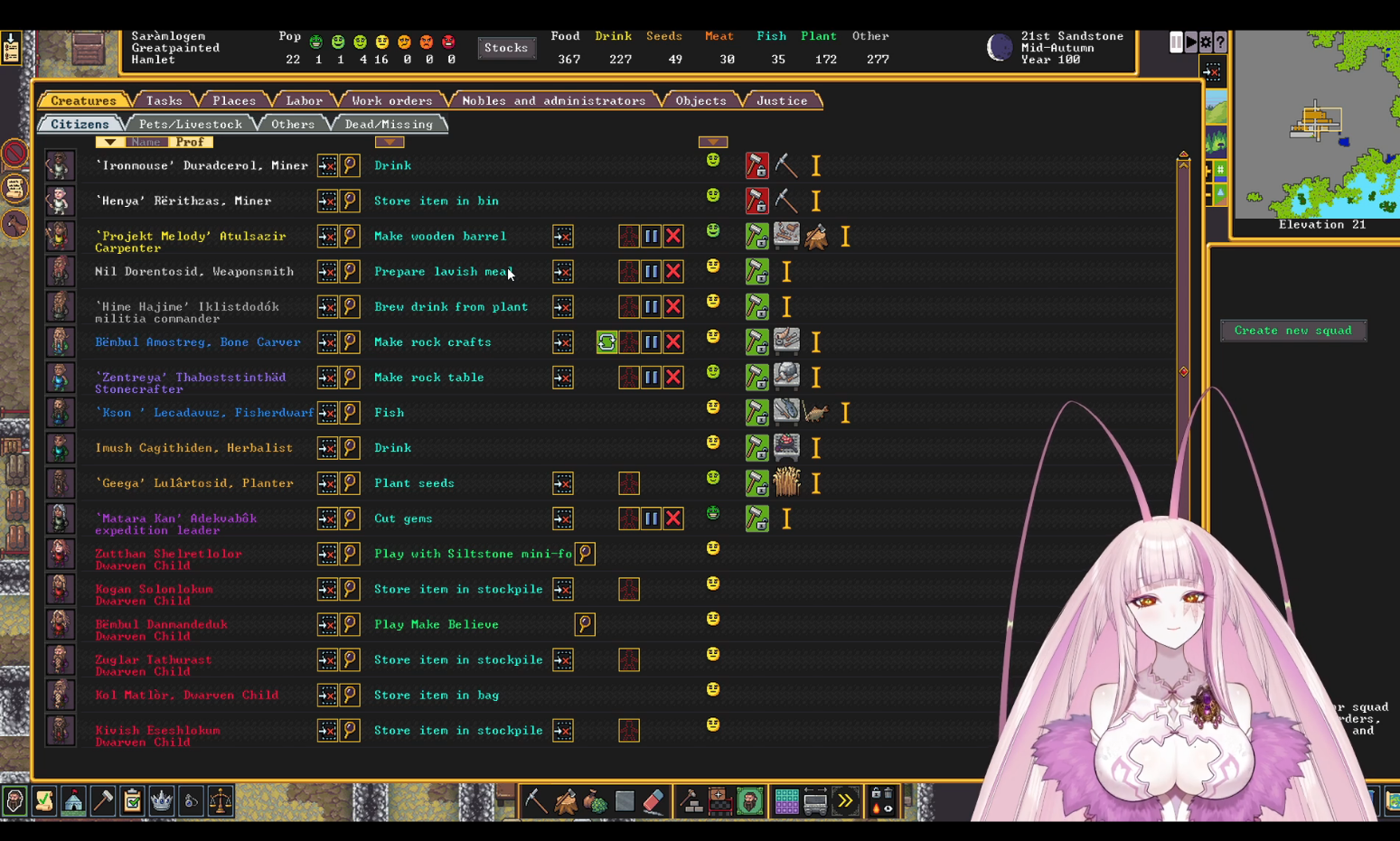1400x841 pixels.
Task: Open the places tent icon
Action: [73, 800]
